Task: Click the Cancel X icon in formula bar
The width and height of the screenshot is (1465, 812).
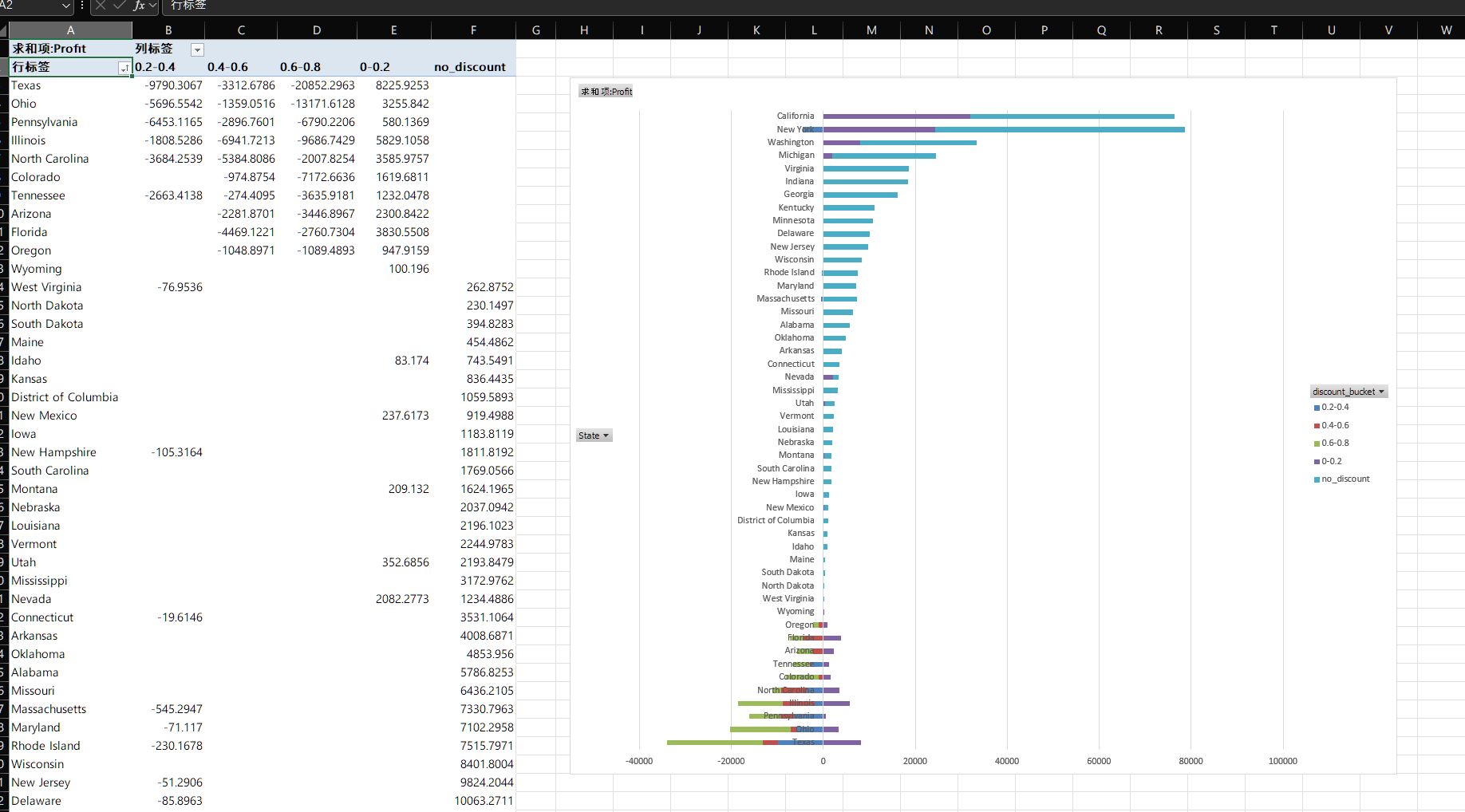Action: (101, 6)
